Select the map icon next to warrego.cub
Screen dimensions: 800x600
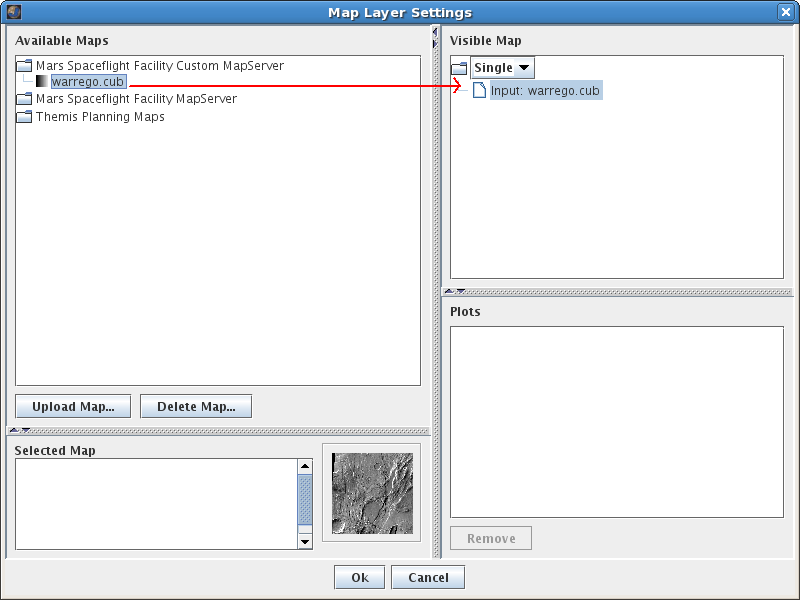click(x=41, y=81)
